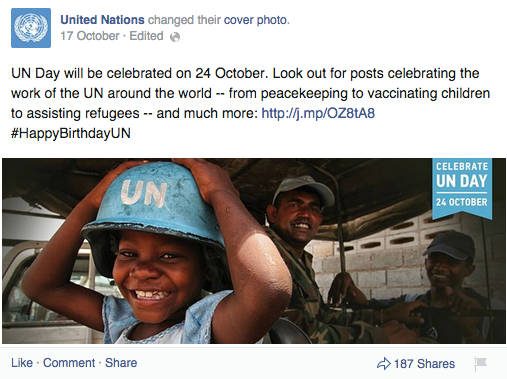Open the cover photo link in header
The height and width of the screenshot is (379, 507).
click(x=255, y=20)
